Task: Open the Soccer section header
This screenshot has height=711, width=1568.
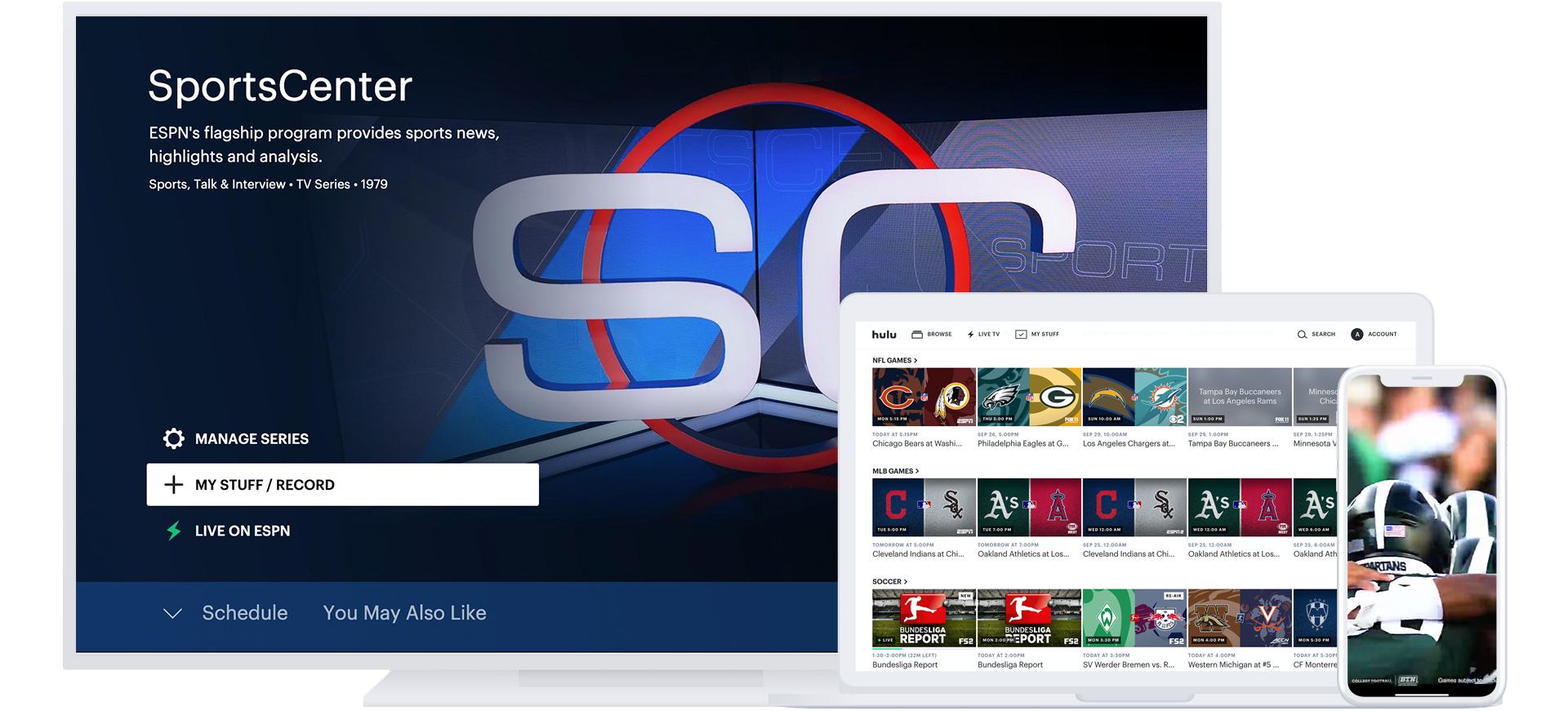Action: pos(889,582)
